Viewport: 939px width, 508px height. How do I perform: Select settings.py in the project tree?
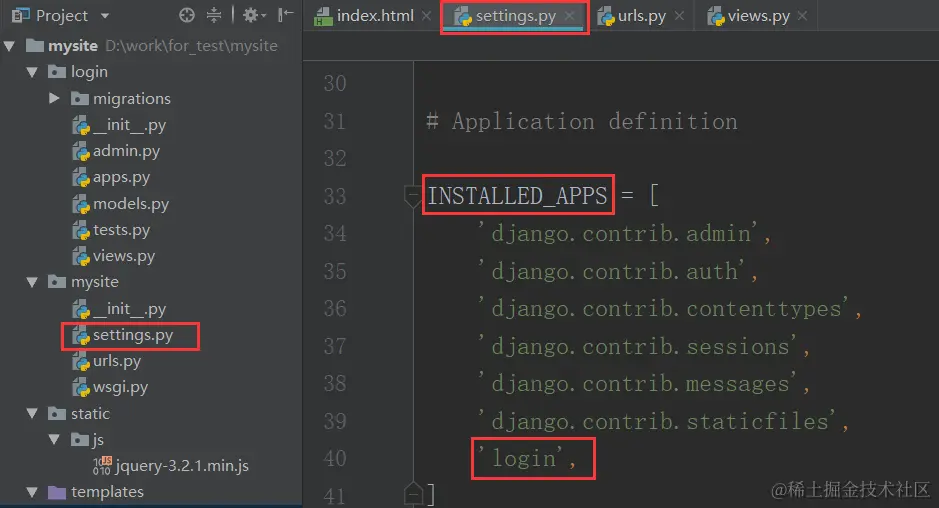(133, 335)
